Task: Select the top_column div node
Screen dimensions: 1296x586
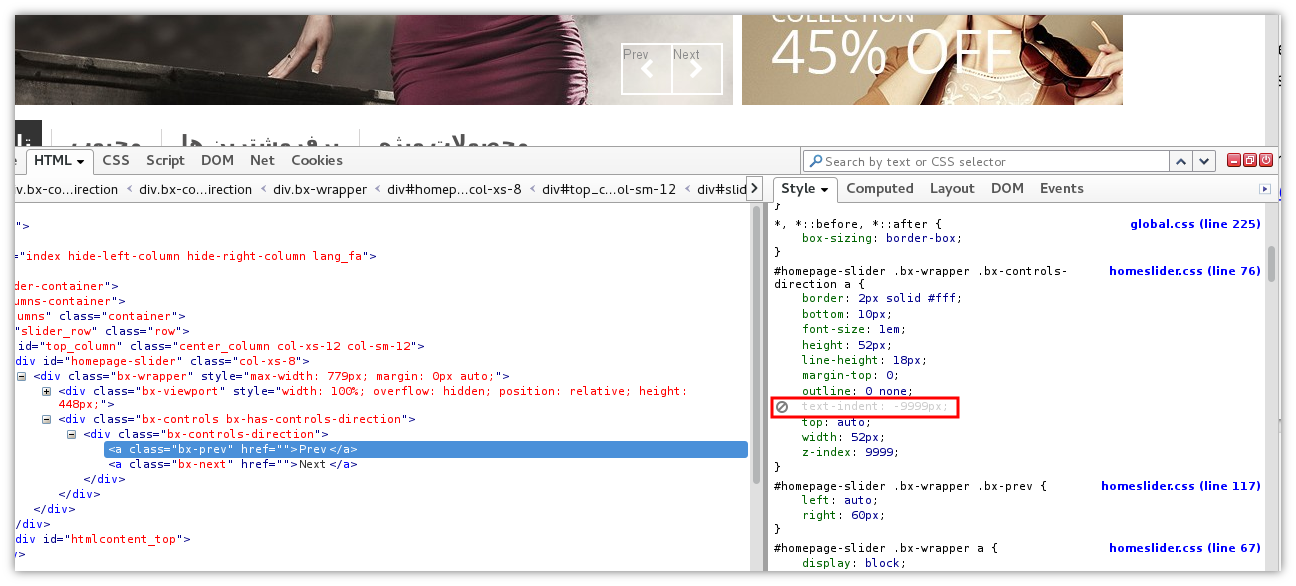Action: tap(220, 346)
